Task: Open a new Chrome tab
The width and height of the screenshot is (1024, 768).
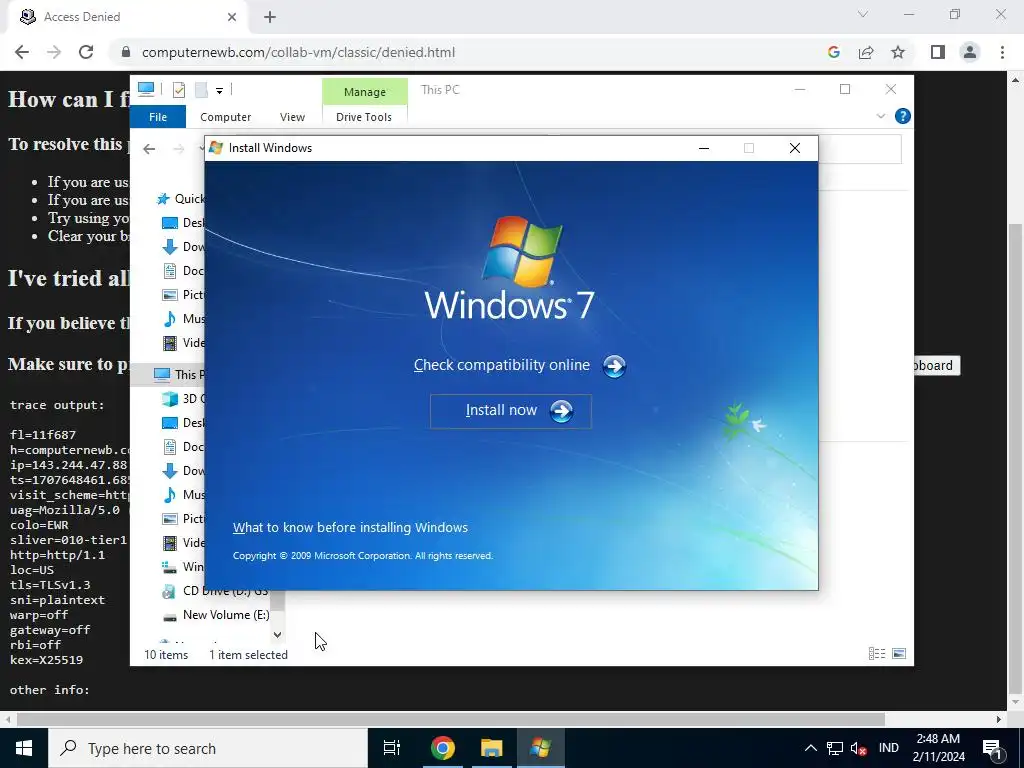Action: pyautogui.click(x=270, y=17)
